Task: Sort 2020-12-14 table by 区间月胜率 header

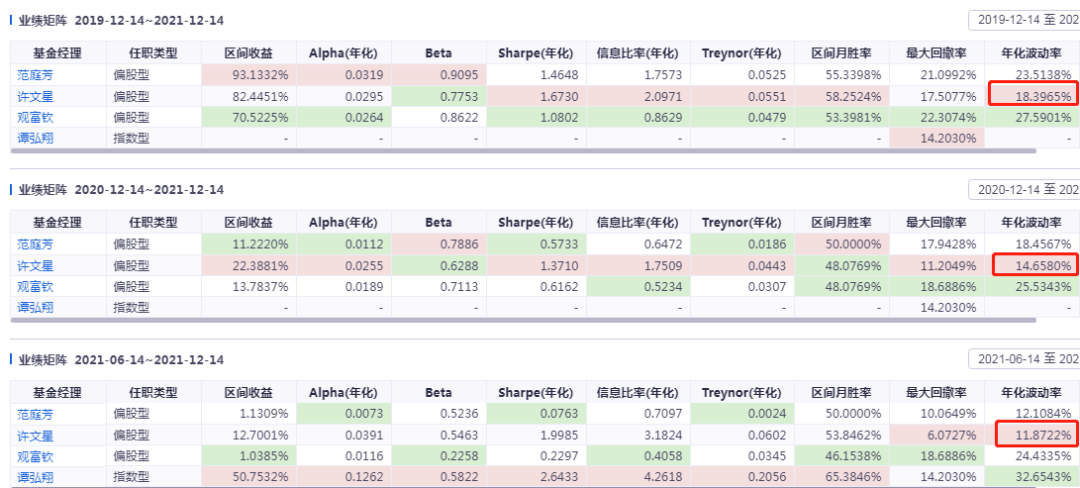Action: tap(841, 222)
